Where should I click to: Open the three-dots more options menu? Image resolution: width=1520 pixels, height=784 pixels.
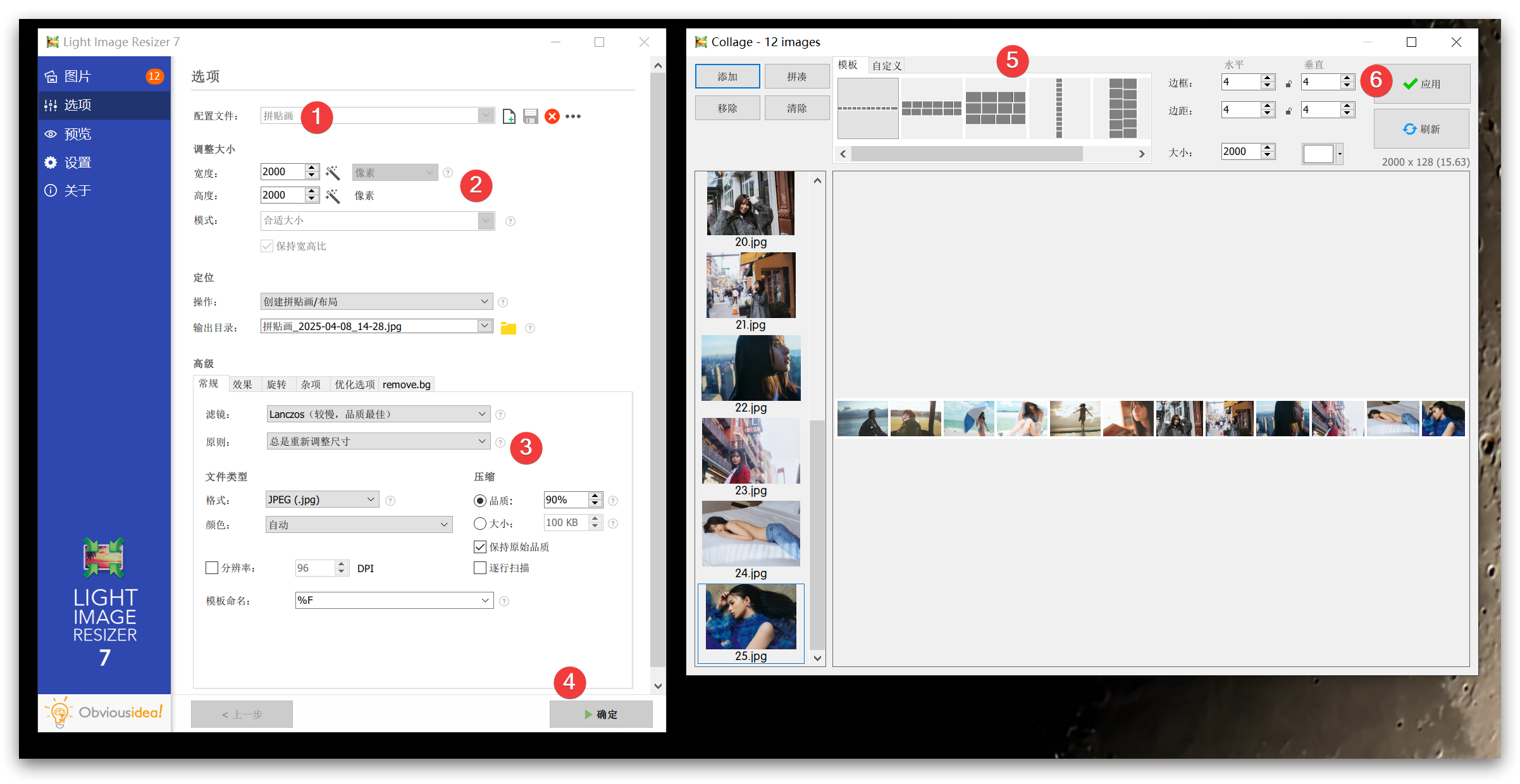[573, 116]
